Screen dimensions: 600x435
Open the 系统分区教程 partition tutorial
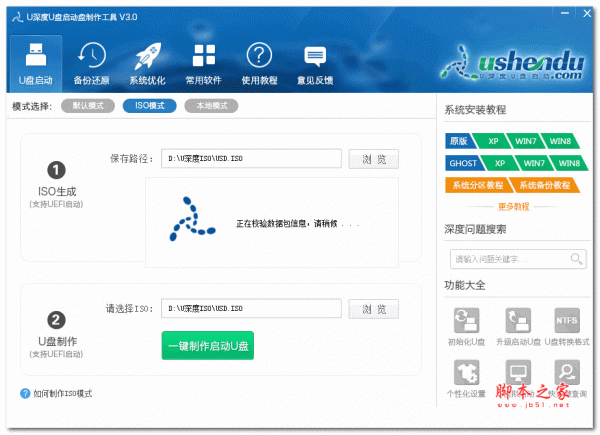pos(478,185)
